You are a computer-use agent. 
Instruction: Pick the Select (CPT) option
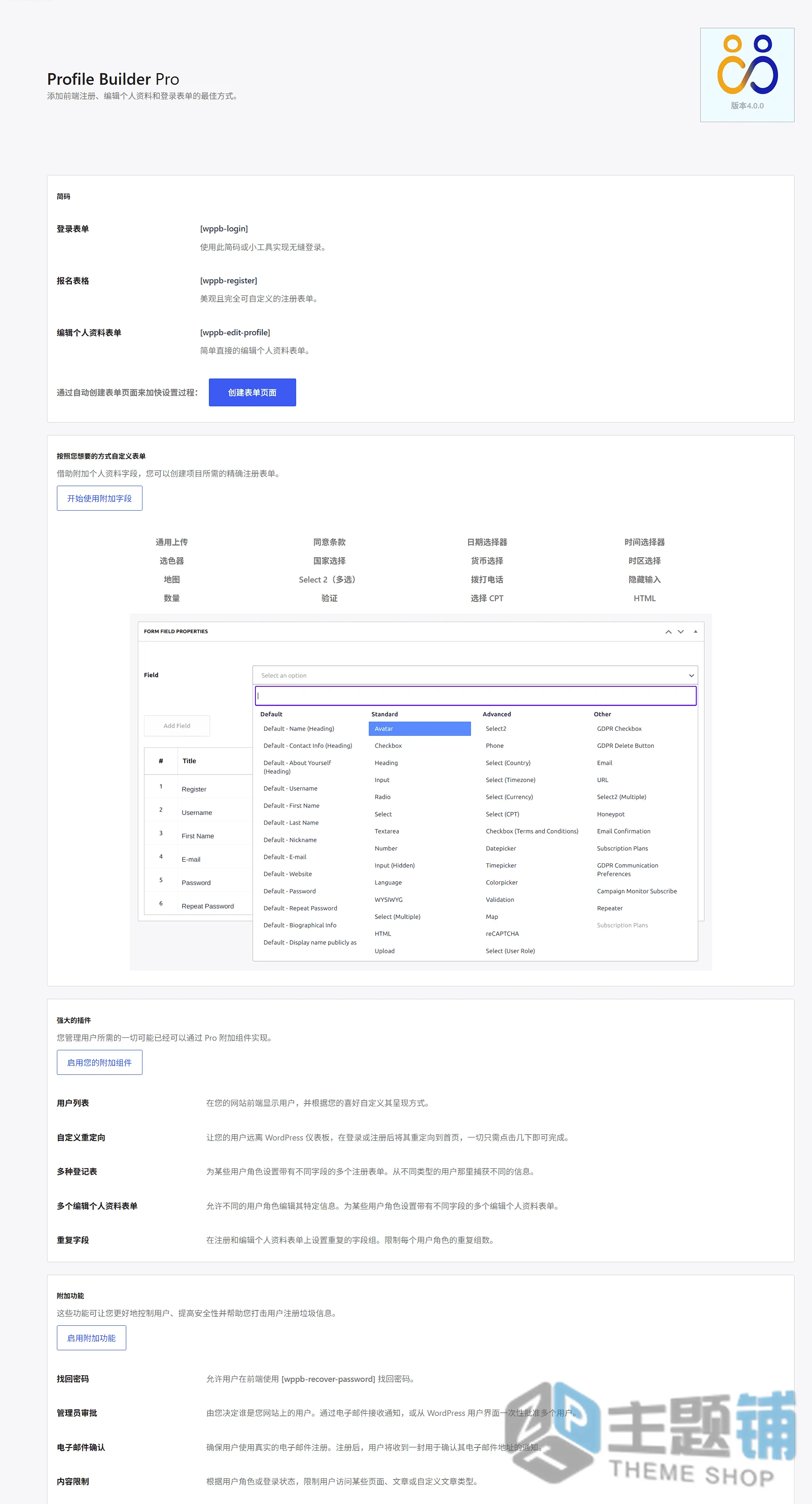pyautogui.click(x=502, y=814)
